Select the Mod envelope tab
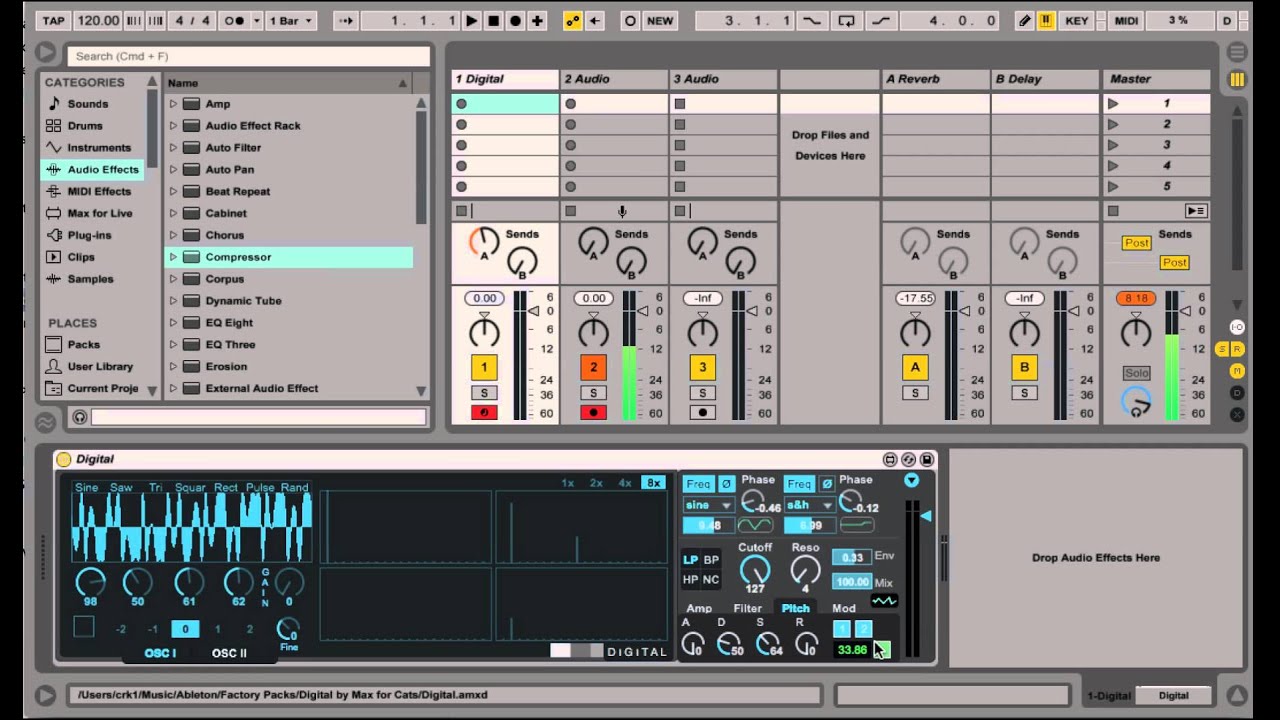This screenshot has height=720, width=1280. (844, 608)
